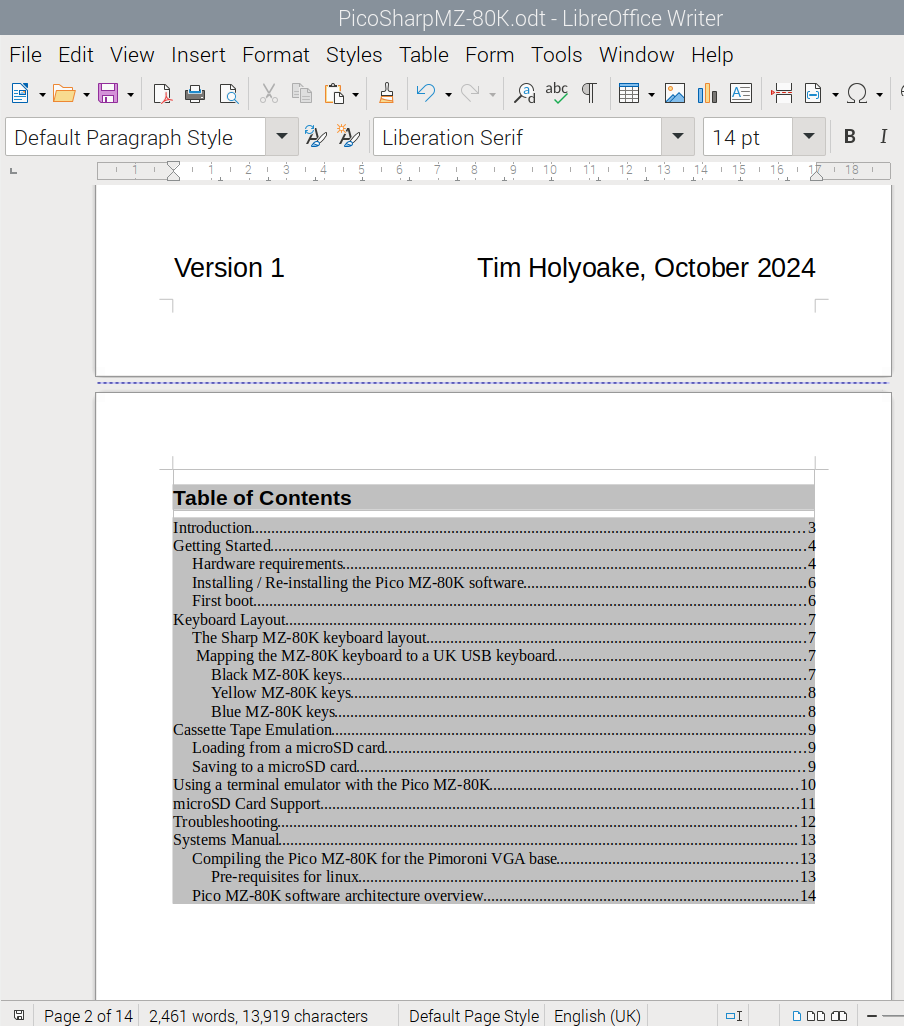Click the word and character count
Viewport: 904px width, 1026px height.
pyautogui.click(x=258, y=1016)
